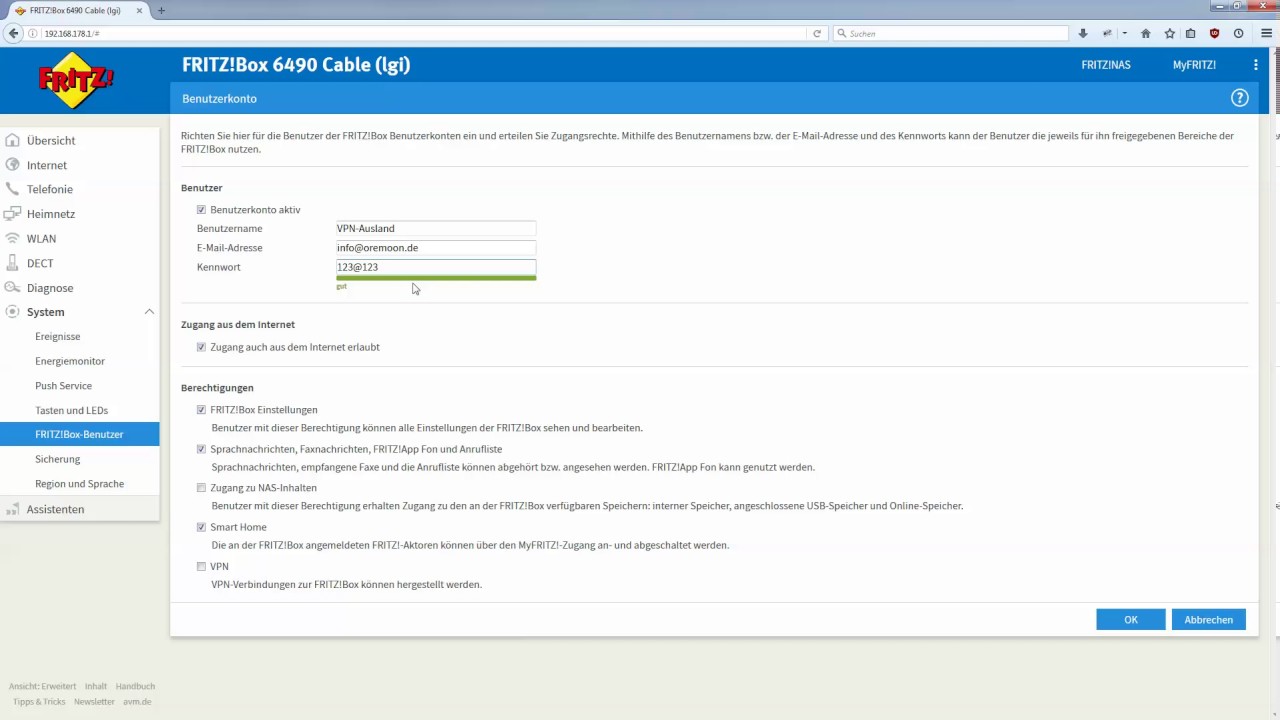Image resolution: width=1280 pixels, height=720 pixels.
Task: Collapse the System menu chevron
Action: pyautogui.click(x=149, y=312)
